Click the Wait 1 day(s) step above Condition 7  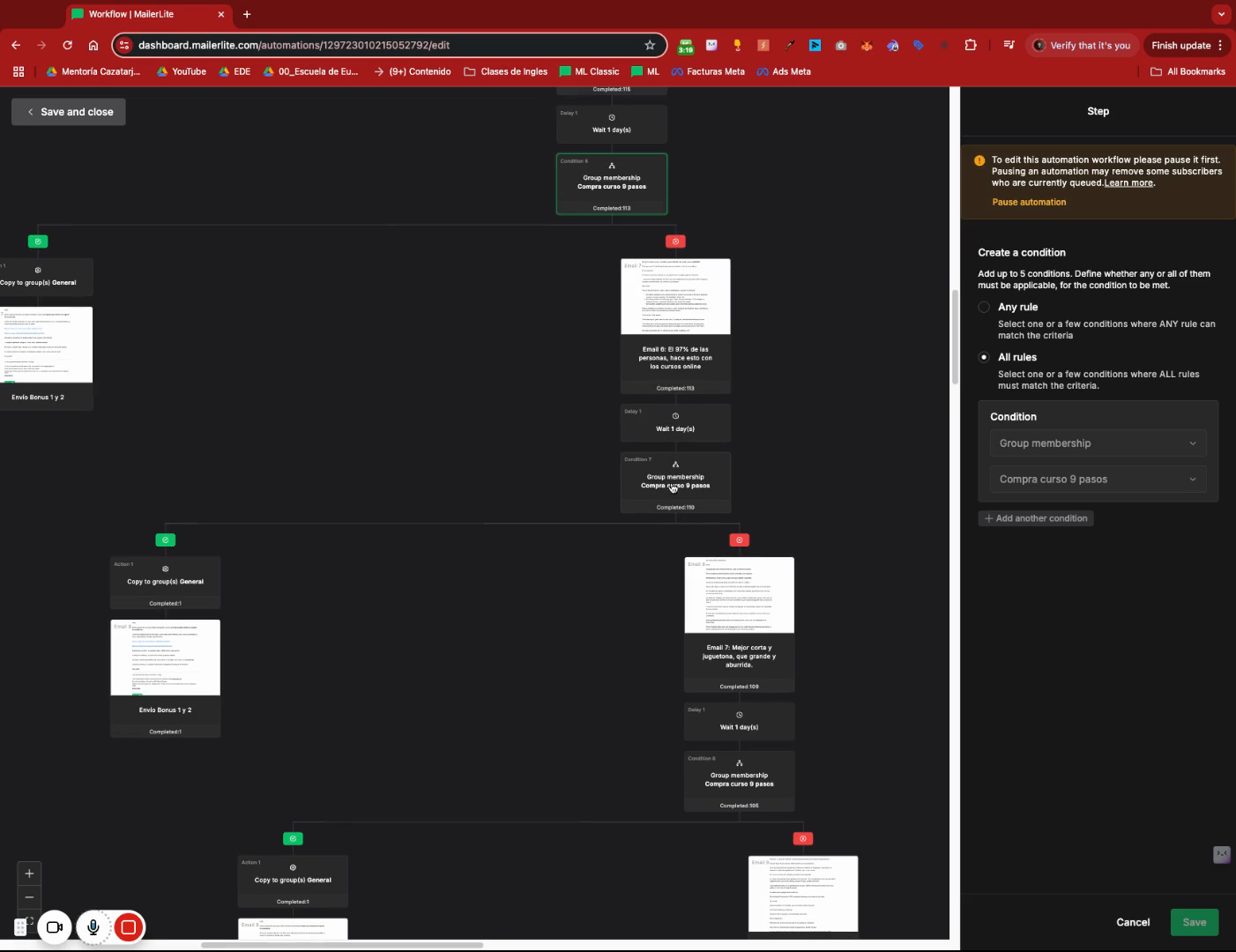(675, 422)
